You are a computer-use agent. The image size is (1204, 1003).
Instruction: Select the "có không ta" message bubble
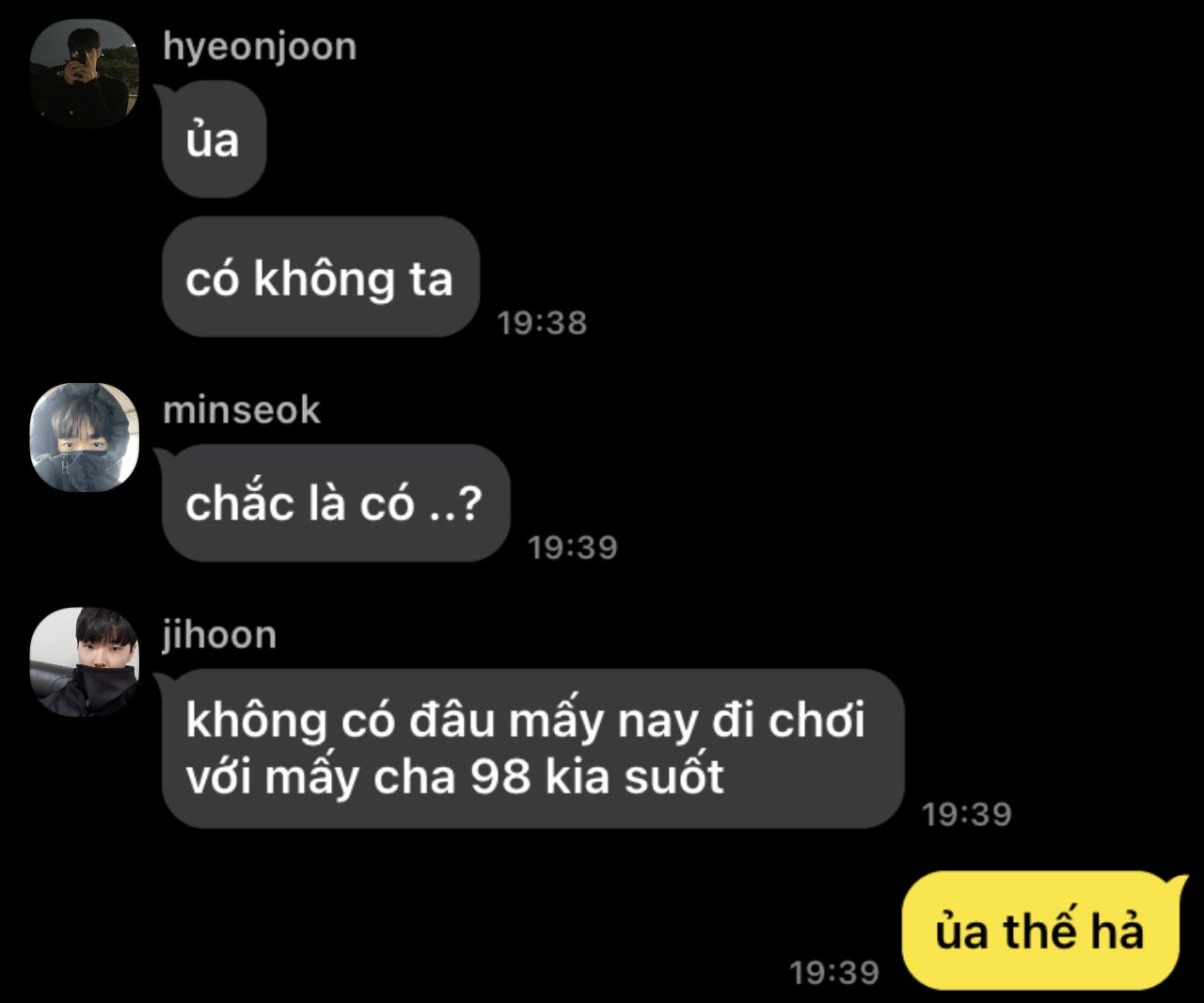pyautogui.click(x=321, y=278)
